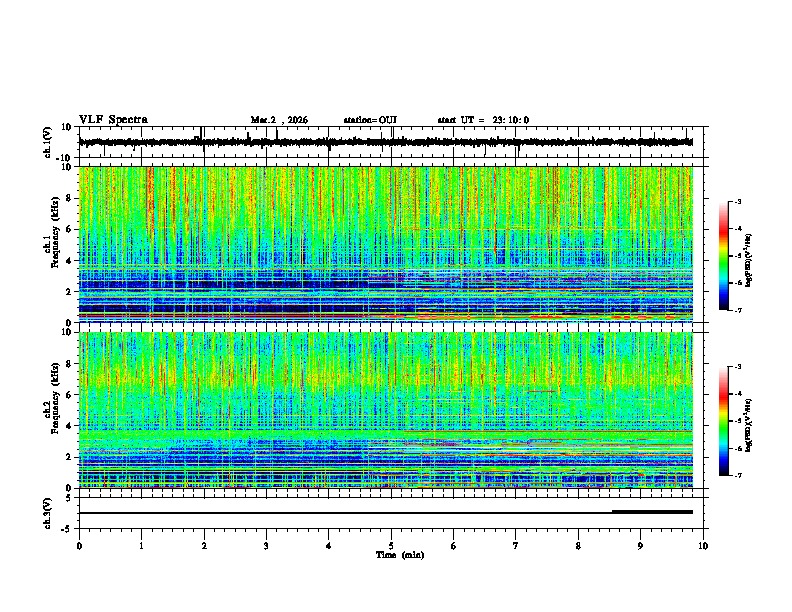Click time axis tick label "10"

click(x=703, y=546)
